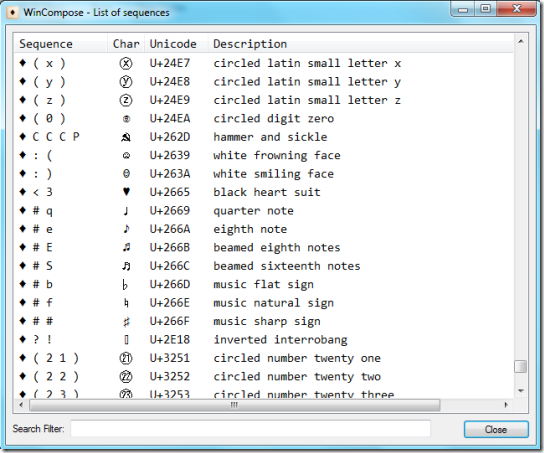Viewport: 544px width, 453px height.
Task: Click the WinCompose title bar app icon
Action: (x=13, y=13)
